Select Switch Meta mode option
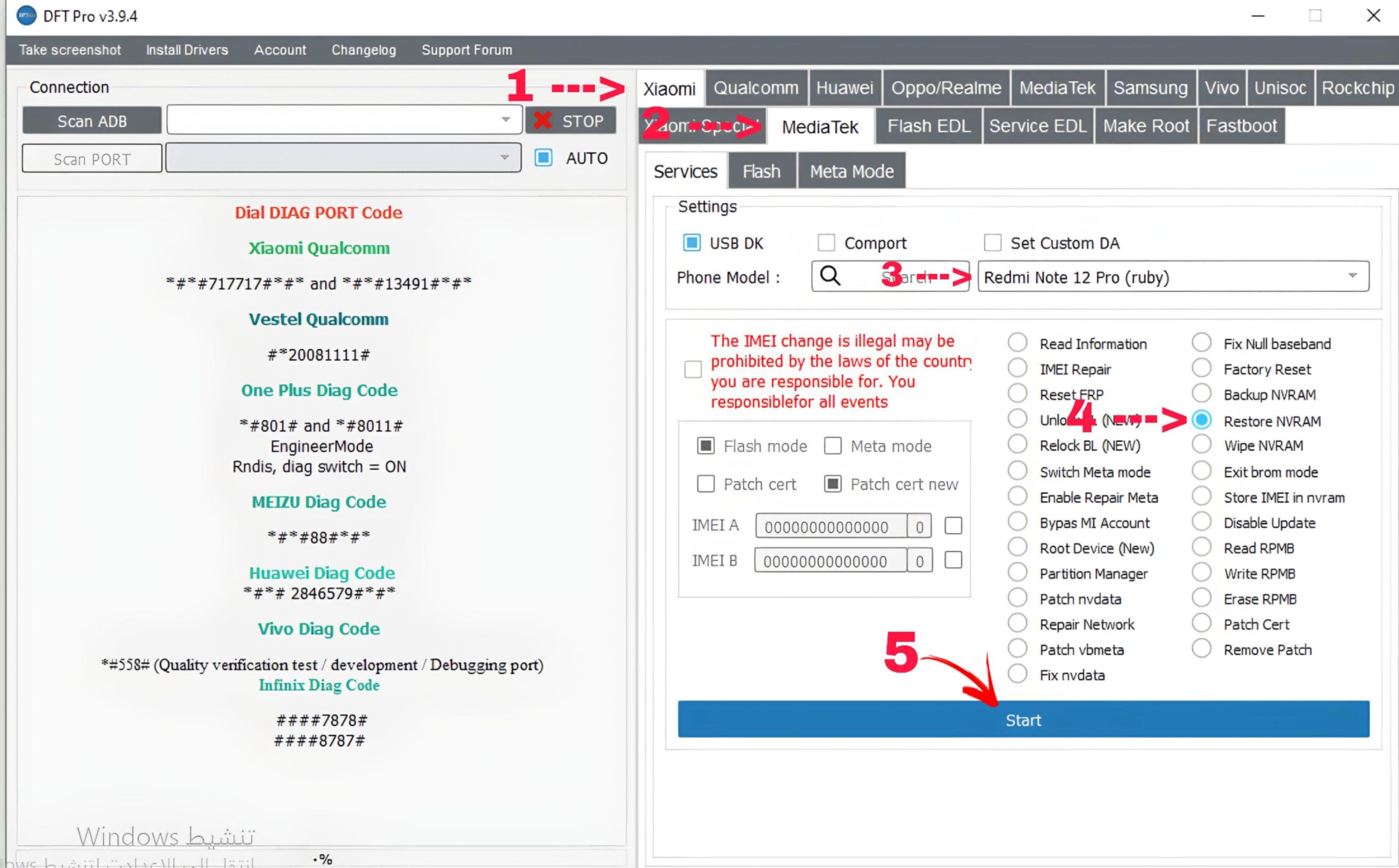This screenshot has height=868, width=1399. pos(1017,471)
